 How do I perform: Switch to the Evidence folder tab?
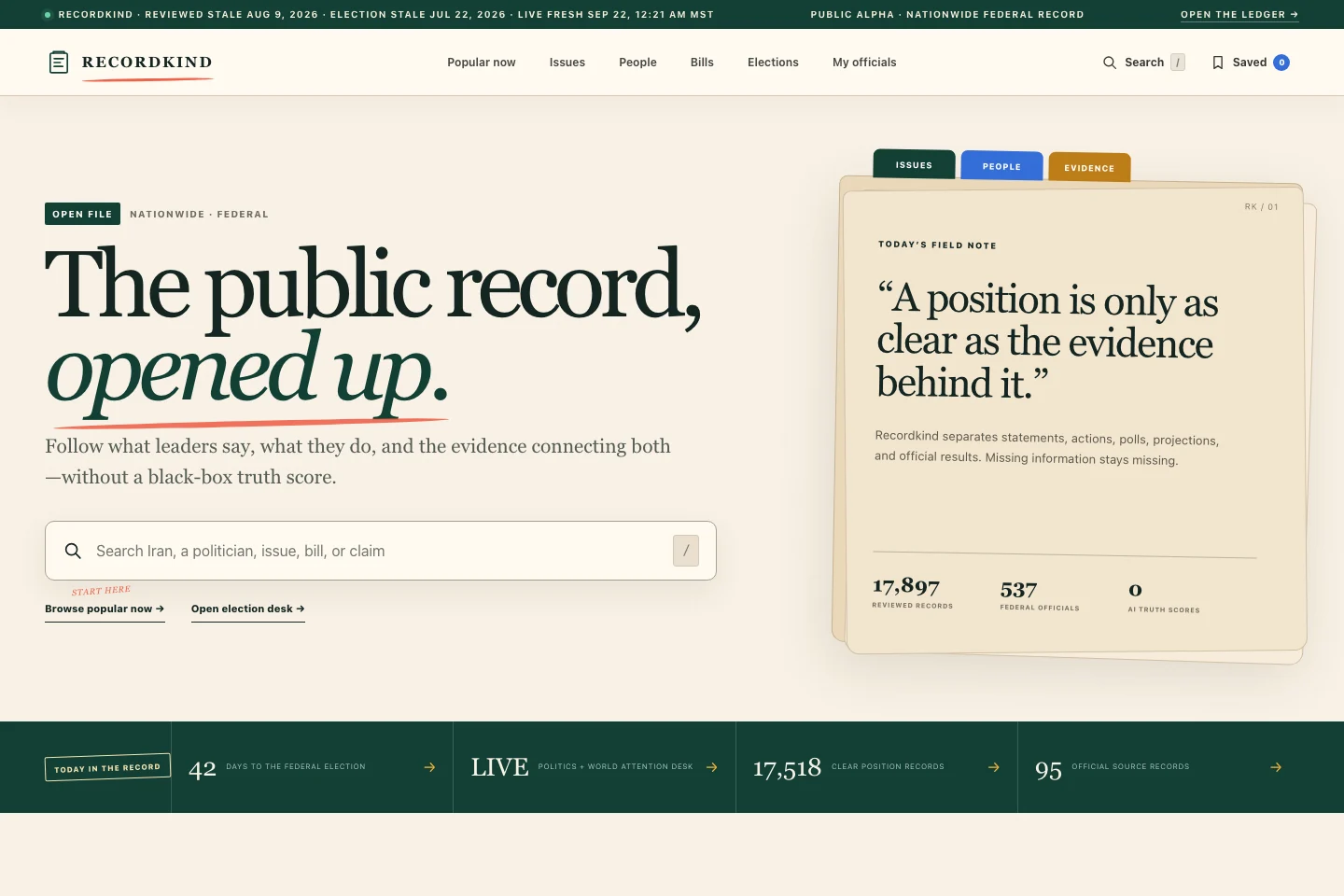coord(1089,167)
